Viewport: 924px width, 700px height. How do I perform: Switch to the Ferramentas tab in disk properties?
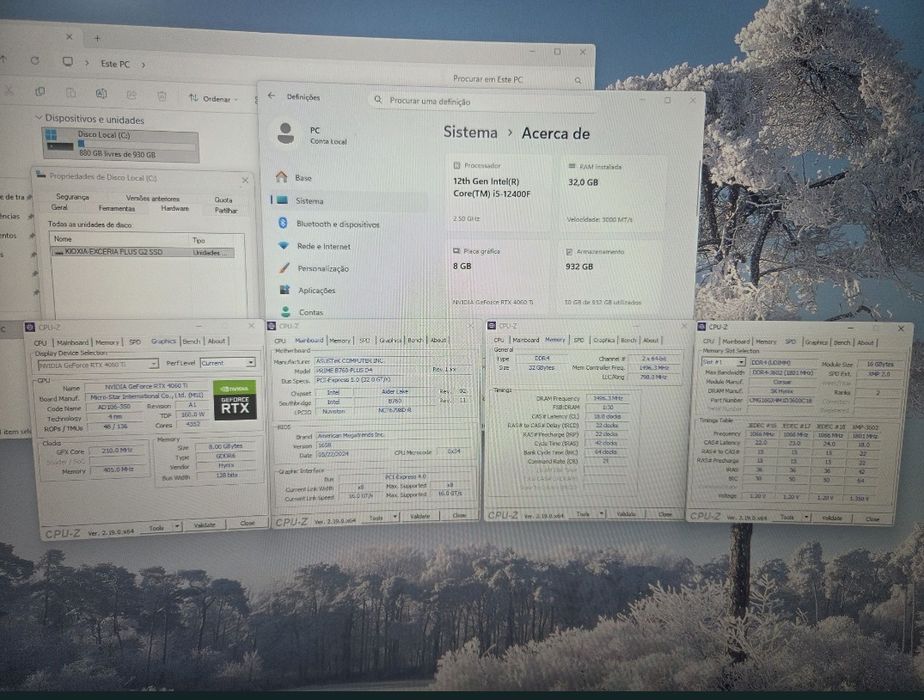[x=117, y=208]
